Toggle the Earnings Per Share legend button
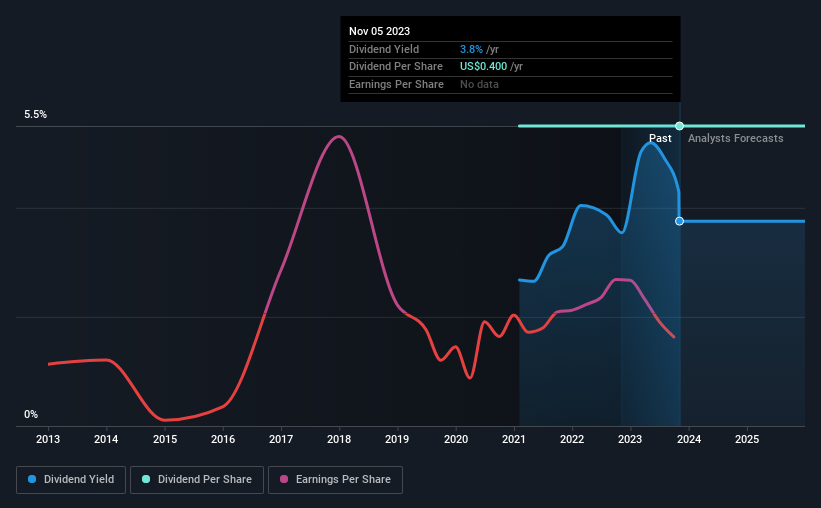 pos(335,480)
